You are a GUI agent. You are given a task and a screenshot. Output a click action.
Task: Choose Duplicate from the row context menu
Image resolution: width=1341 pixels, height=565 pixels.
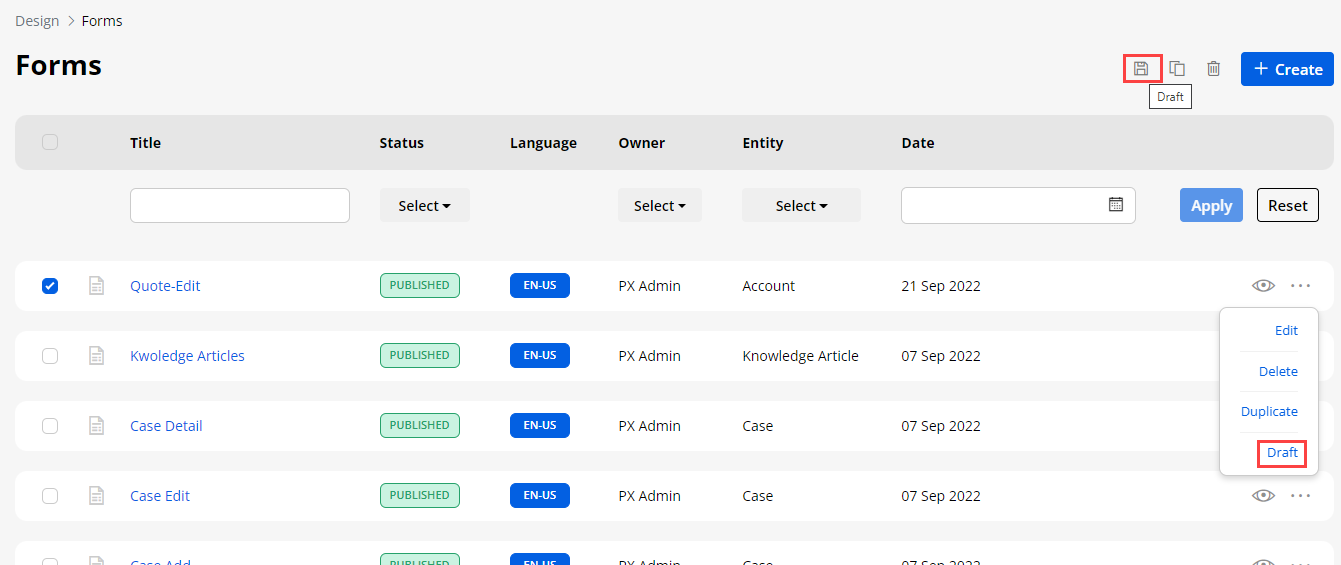click(x=1269, y=412)
